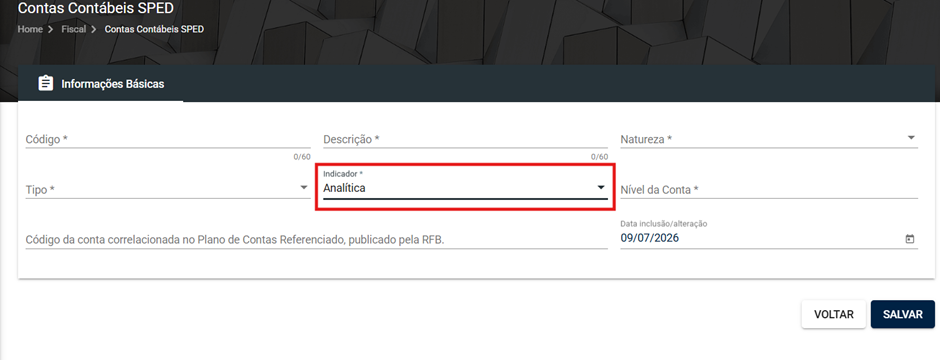Click the Plano de Contas Referenciado code field
The width and height of the screenshot is (940, 360).
(x=317, y=240)
